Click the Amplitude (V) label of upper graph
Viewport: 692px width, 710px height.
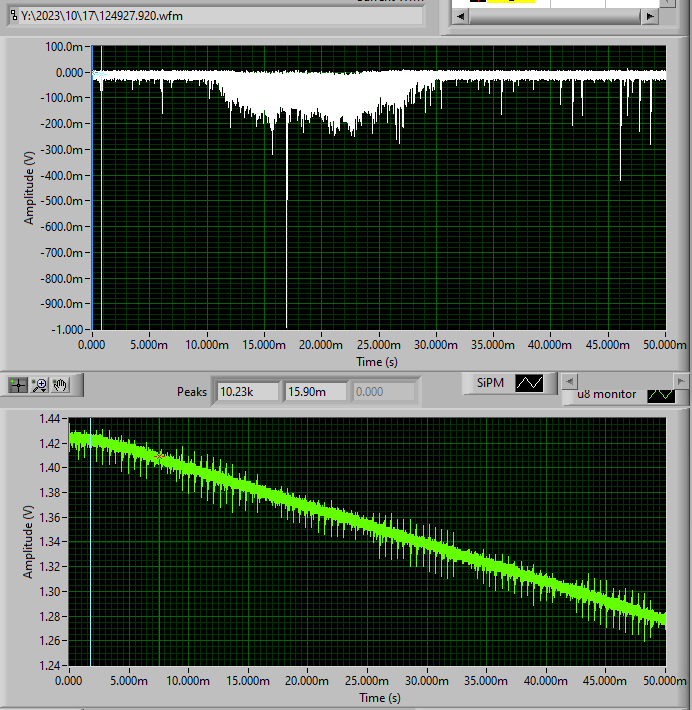point(29,188)
